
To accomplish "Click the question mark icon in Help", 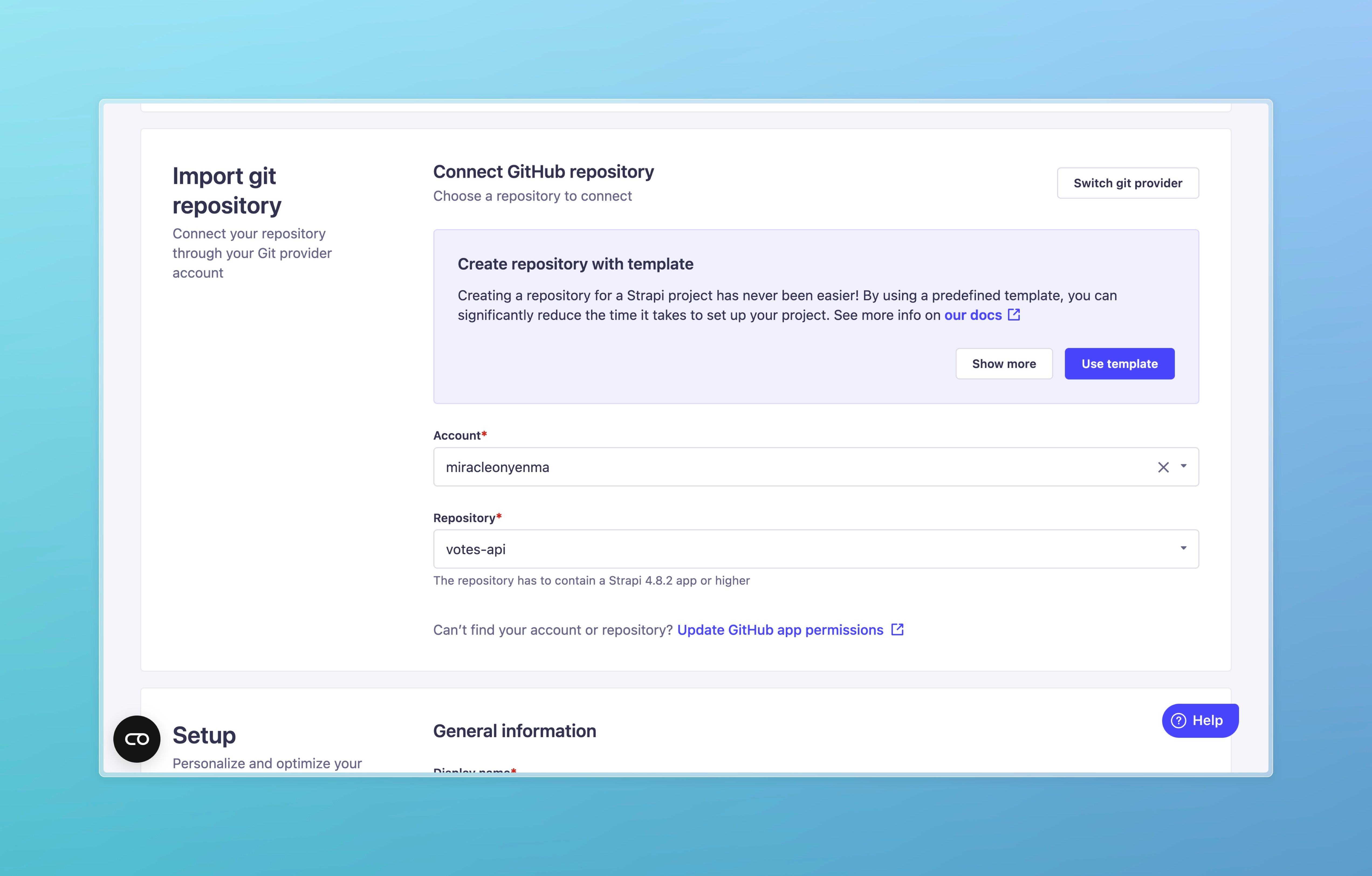I will point(1178,720).
